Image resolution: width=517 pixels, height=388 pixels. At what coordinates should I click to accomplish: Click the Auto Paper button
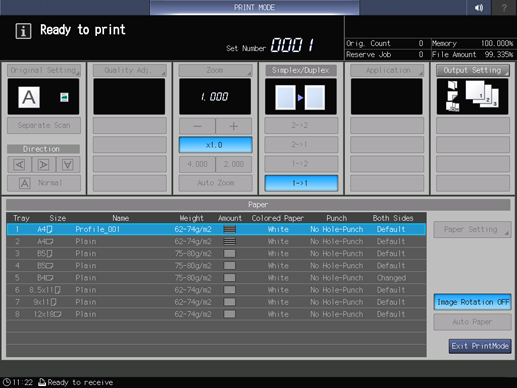click(472, 322)
